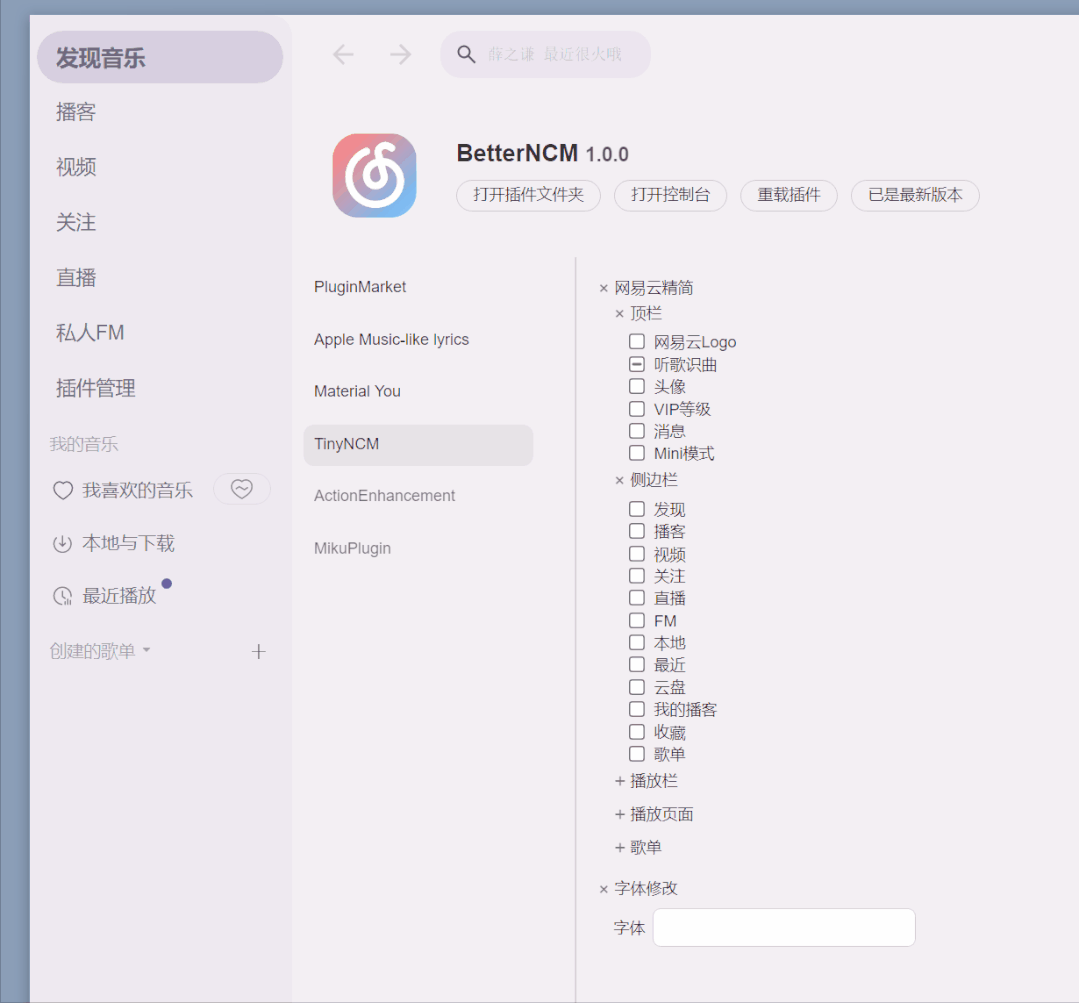Collapse the 网易云精简 section
Screen dimensions: 1079x1003
[603, 288]
